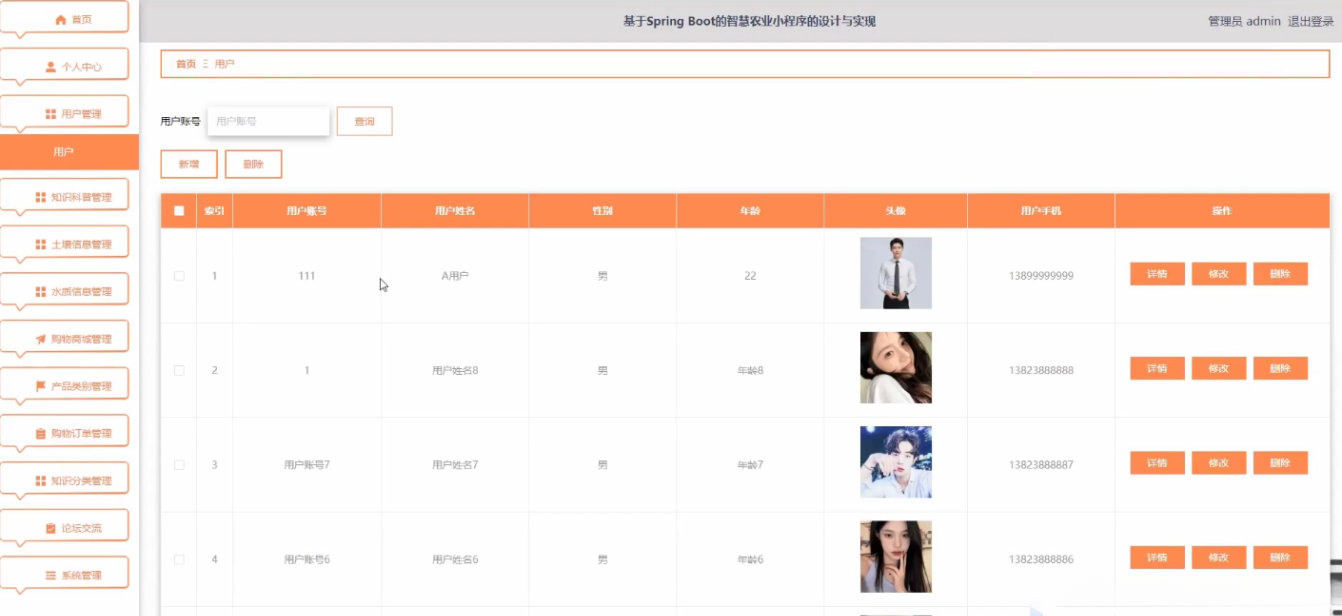Click the list icon beside 系统管理
1342x616 pixels.
point(51,575)
